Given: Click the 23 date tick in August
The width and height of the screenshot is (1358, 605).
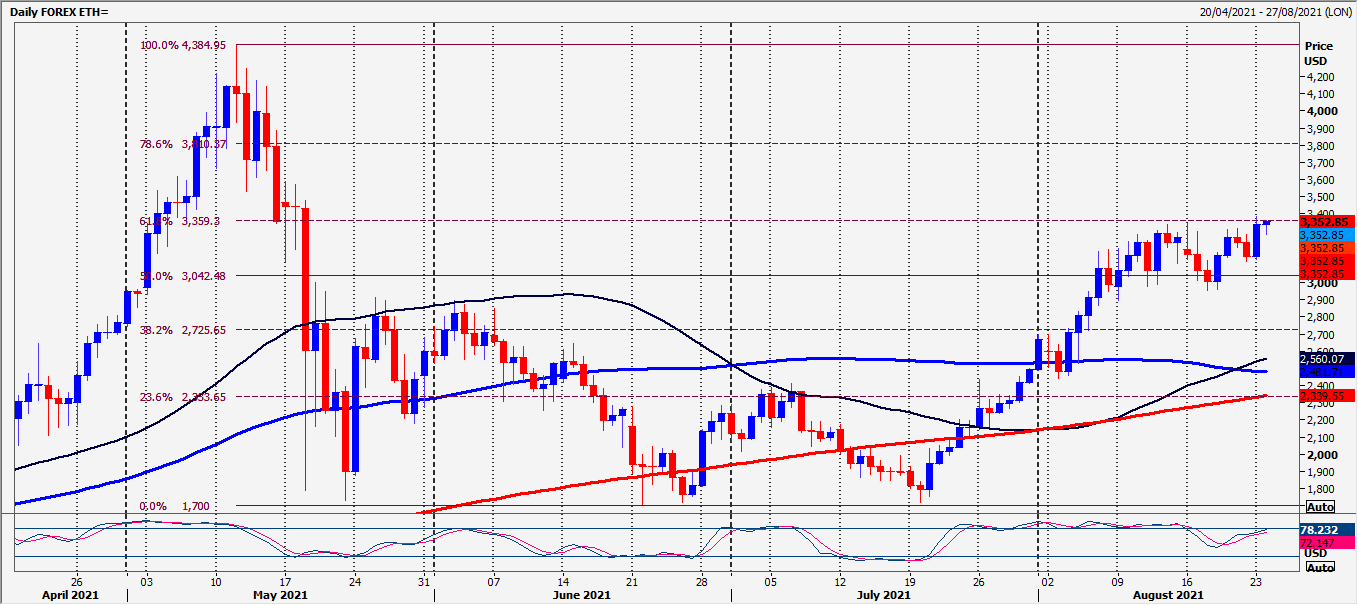Looking at the screenshot, I should [1255, 580].
